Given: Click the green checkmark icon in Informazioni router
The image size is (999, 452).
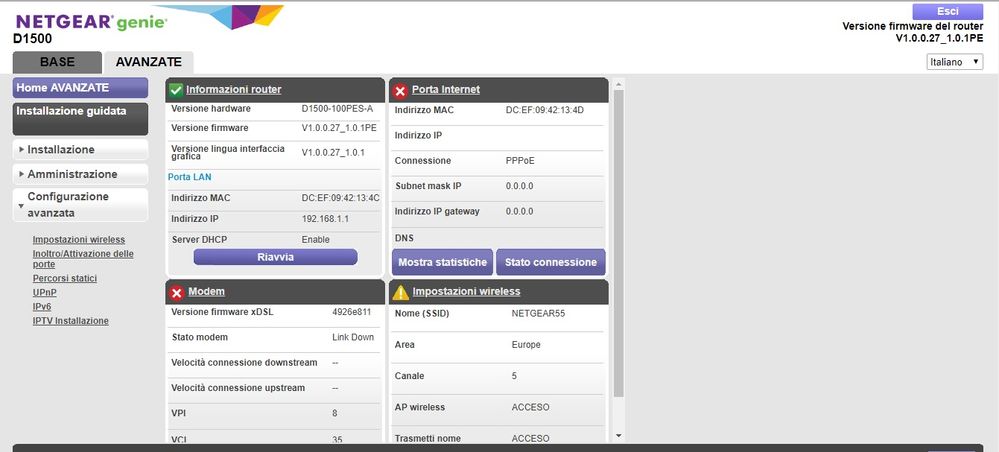Looking at the screenshot, I should pos(176,91).
